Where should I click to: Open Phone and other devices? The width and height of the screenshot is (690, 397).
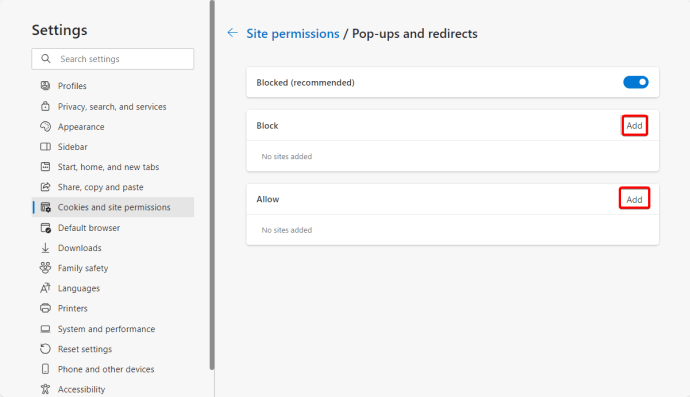click(113, 369)
